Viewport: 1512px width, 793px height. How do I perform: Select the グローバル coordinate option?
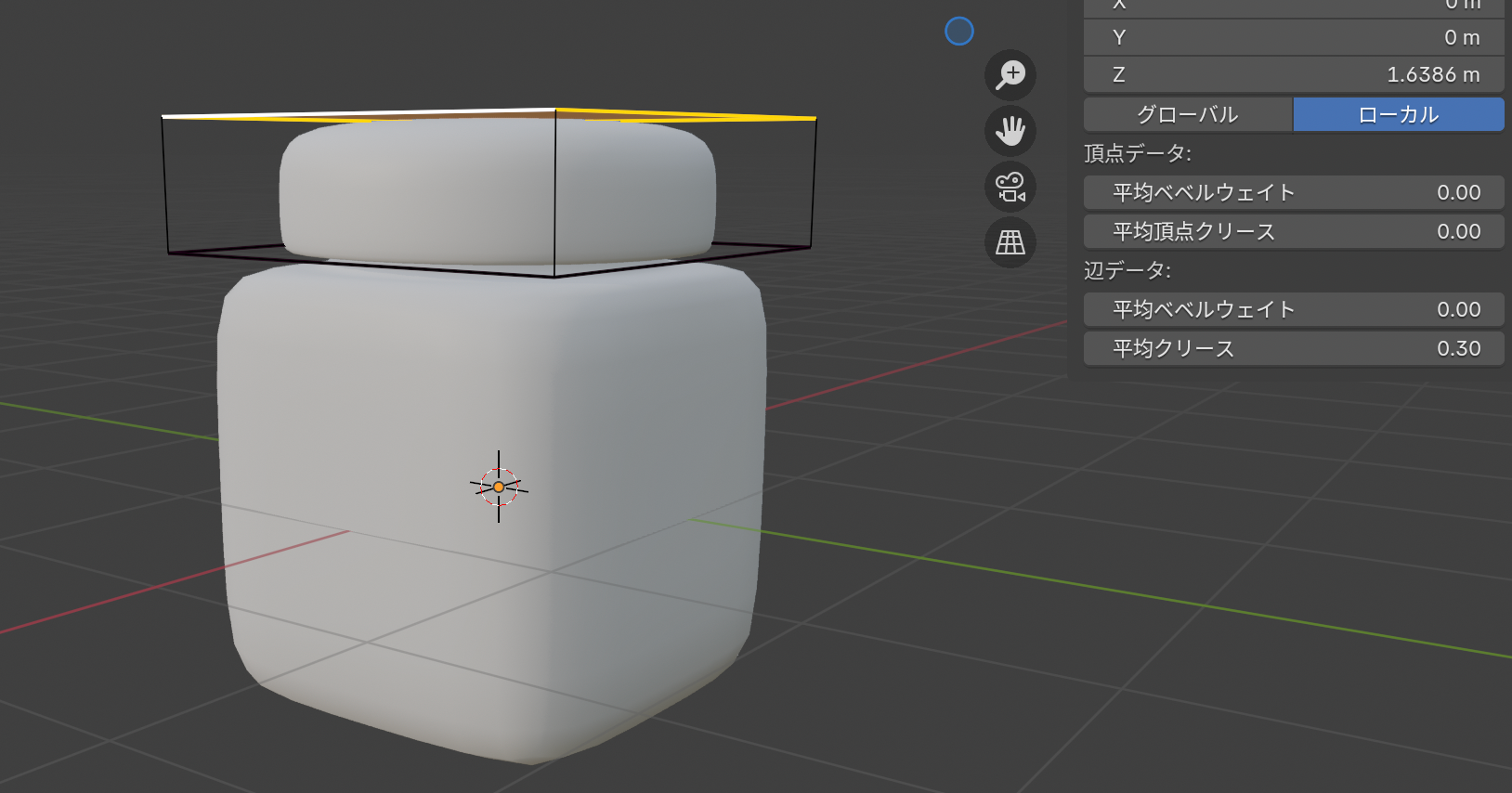click(1187, 114)
